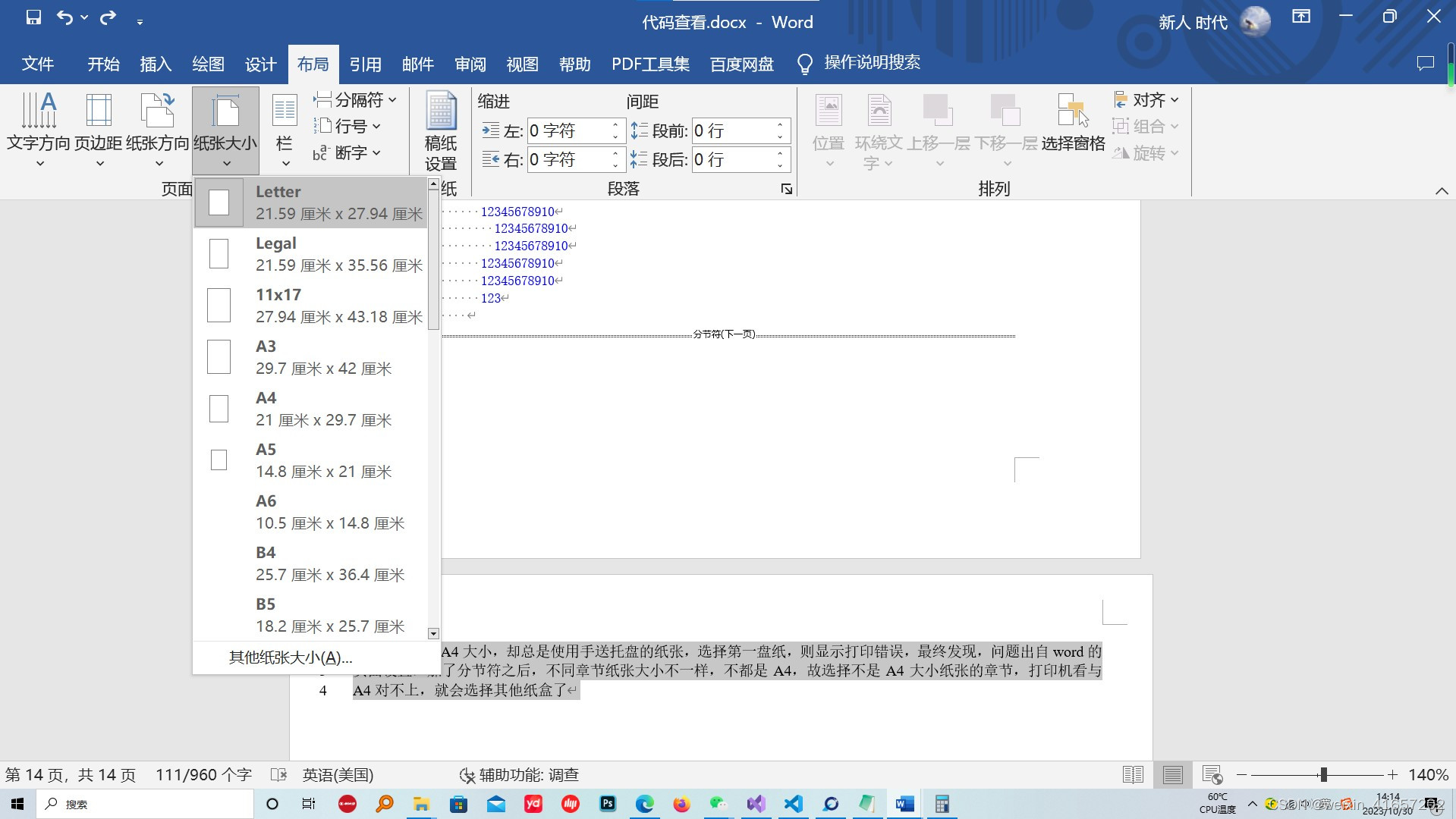Switch to Web Layout view in status bar
The height and width of the screenshot is (819, 1456).
[1212, 774]
